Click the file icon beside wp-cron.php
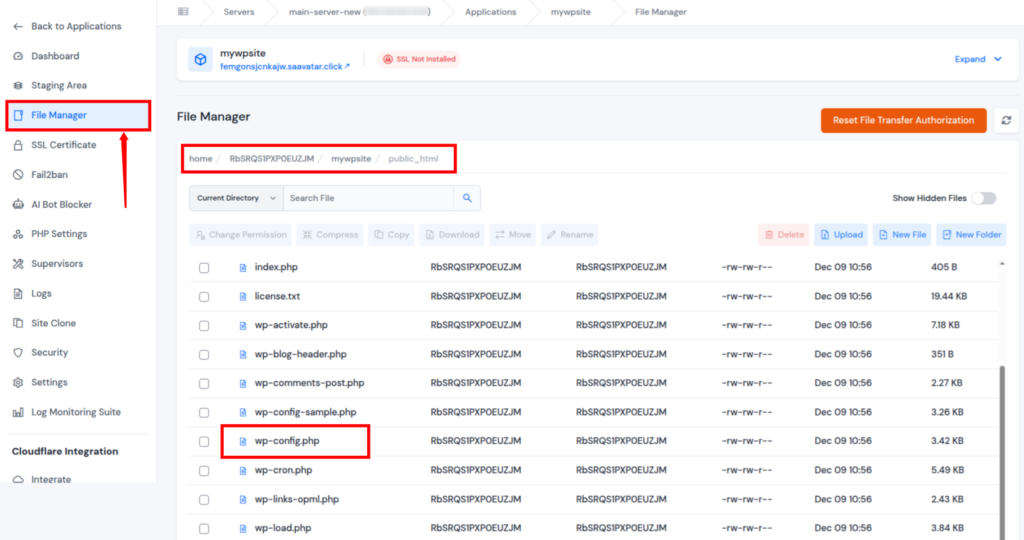The height and width of the screenshot is (540, 1024). point(242,470)
